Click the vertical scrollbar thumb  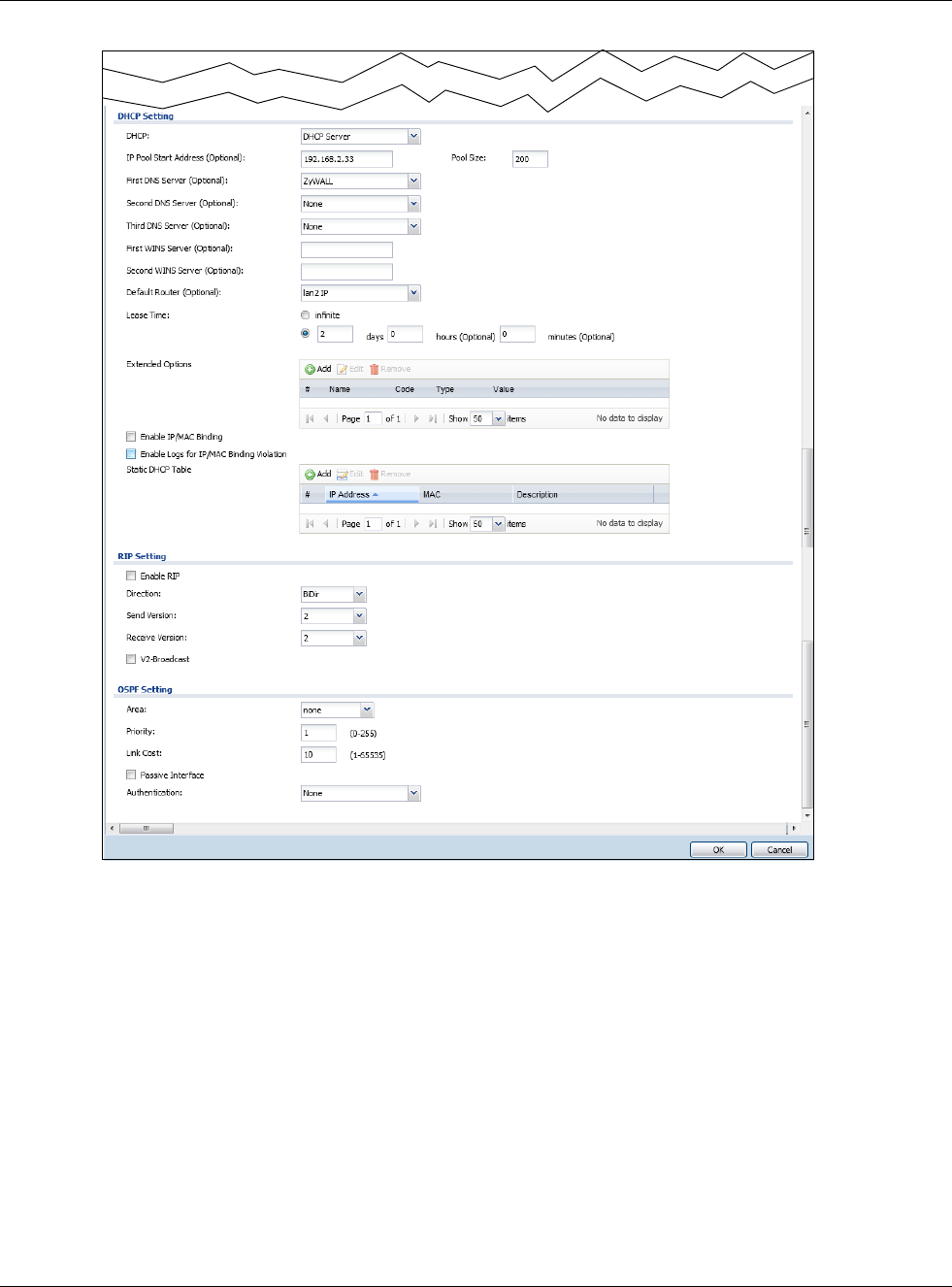[807, 724]
